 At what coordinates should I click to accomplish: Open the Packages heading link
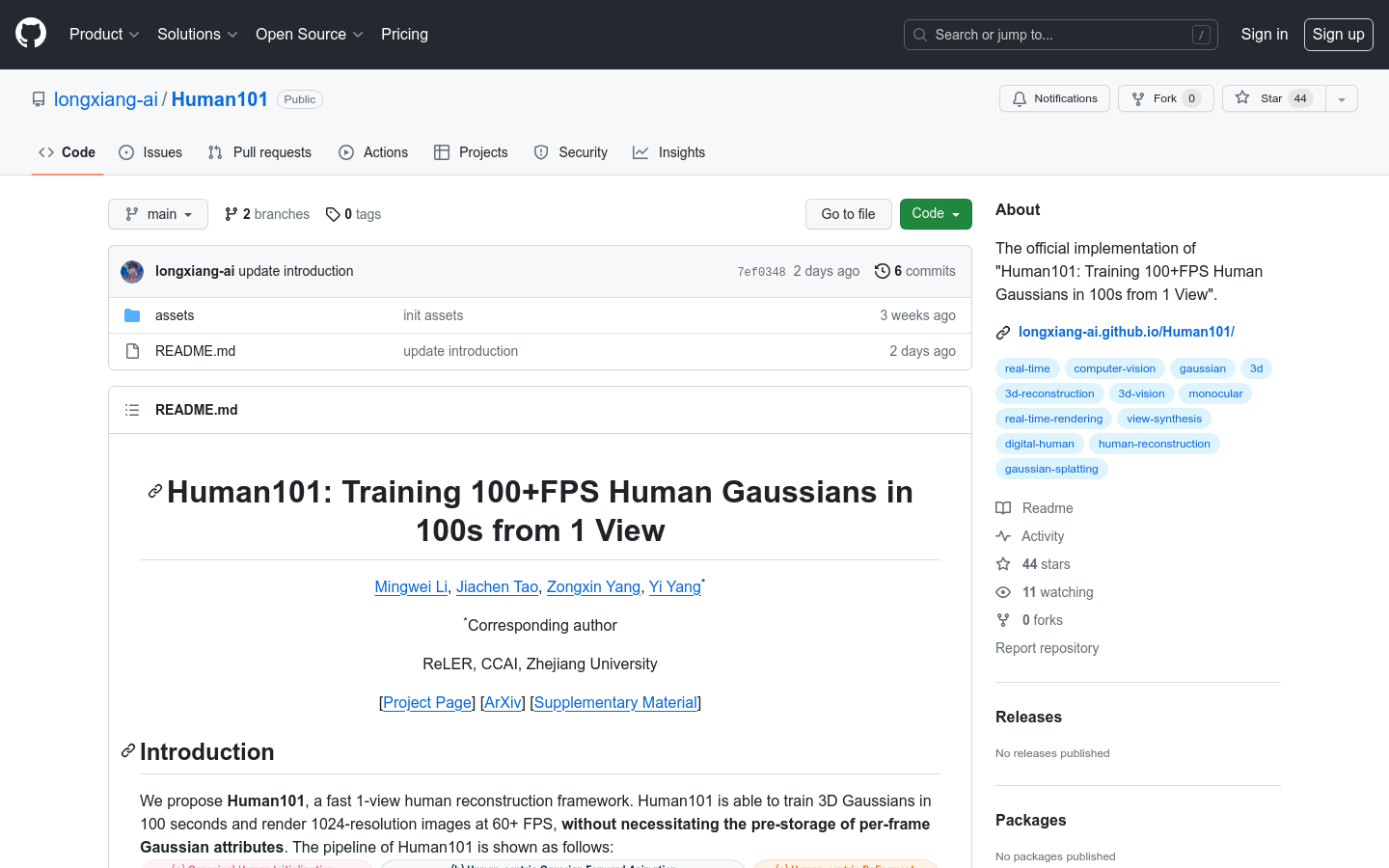coord(1030,820)
